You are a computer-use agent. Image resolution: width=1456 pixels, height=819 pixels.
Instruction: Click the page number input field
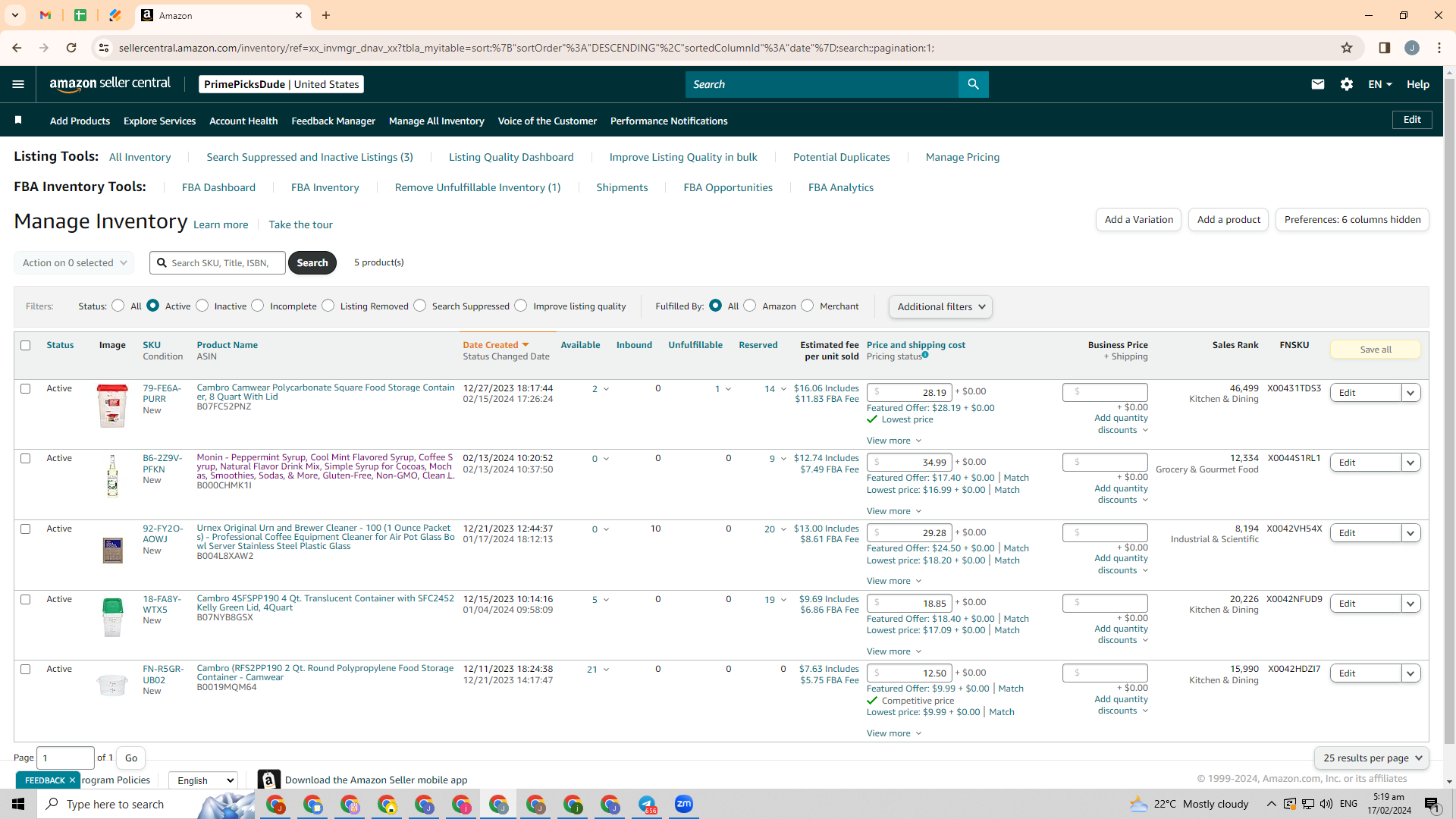coord(66,758)
